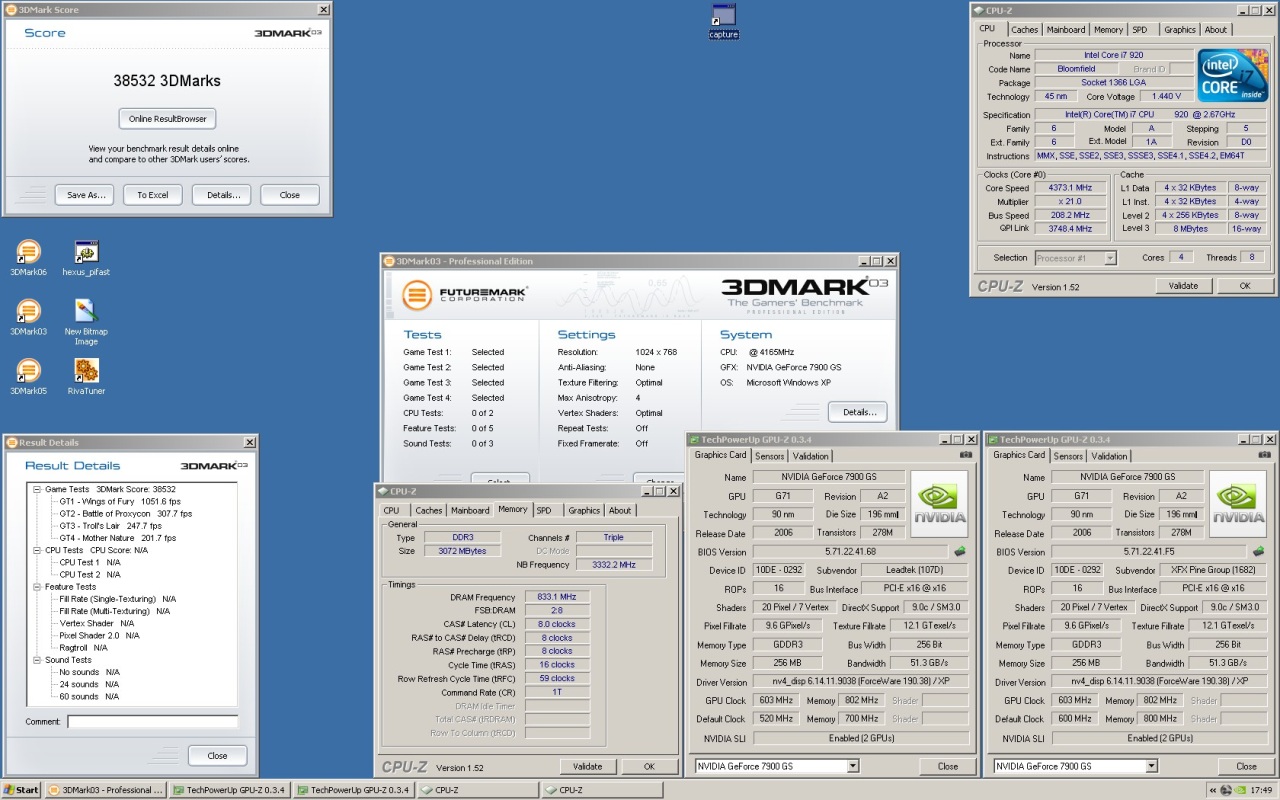Click screenshot camera icon in Leadtek GPU-Z window
Viewport: 1280px width, 800px height.
click(966, 455)
